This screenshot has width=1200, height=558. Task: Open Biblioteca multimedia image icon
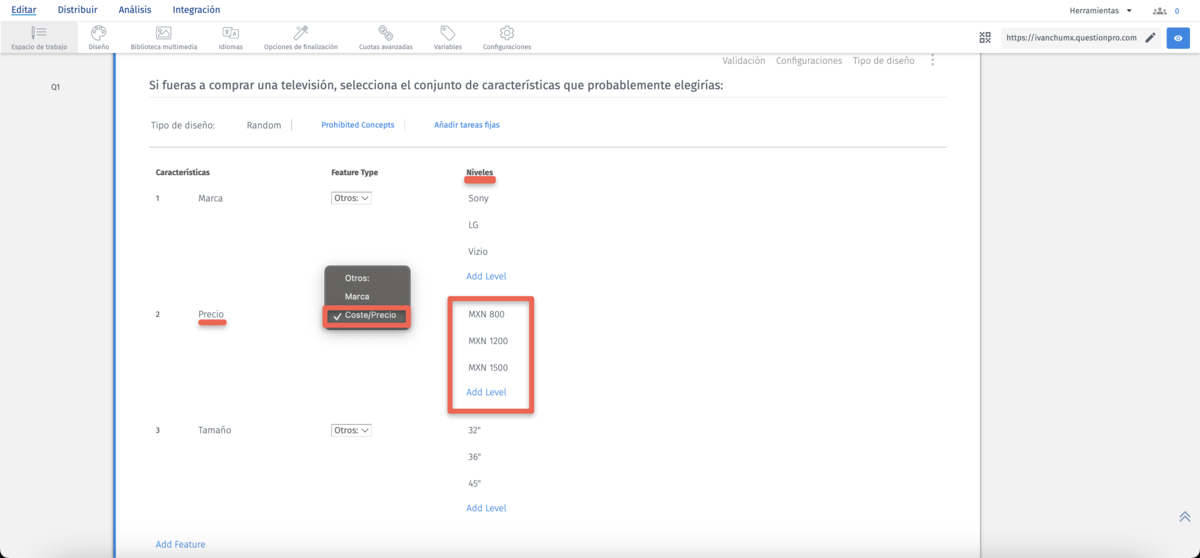coord(163,34)
